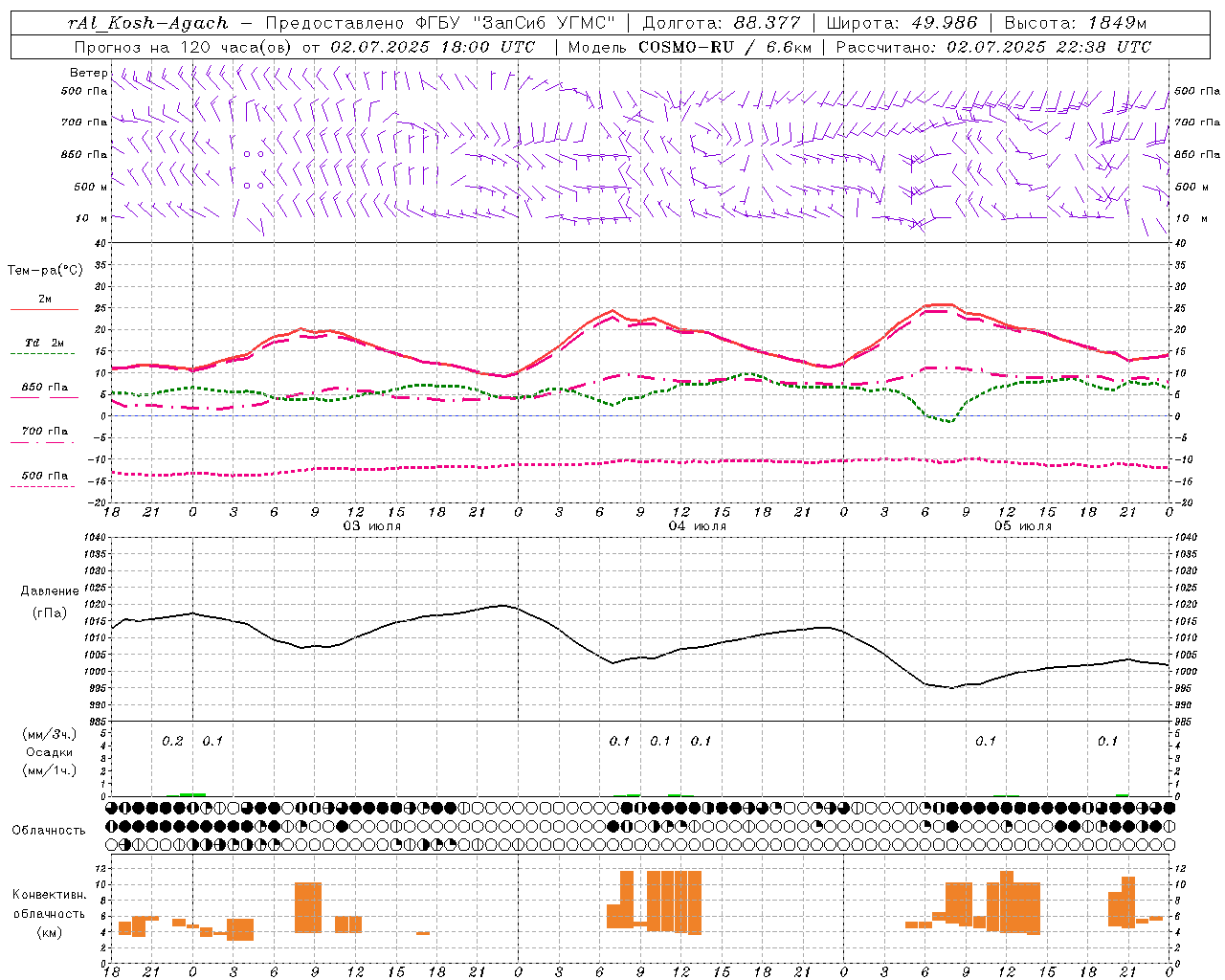The image size is (1225, 980).
Task: Click the Ветер wind panel label
Action: (x=88, y=73)
